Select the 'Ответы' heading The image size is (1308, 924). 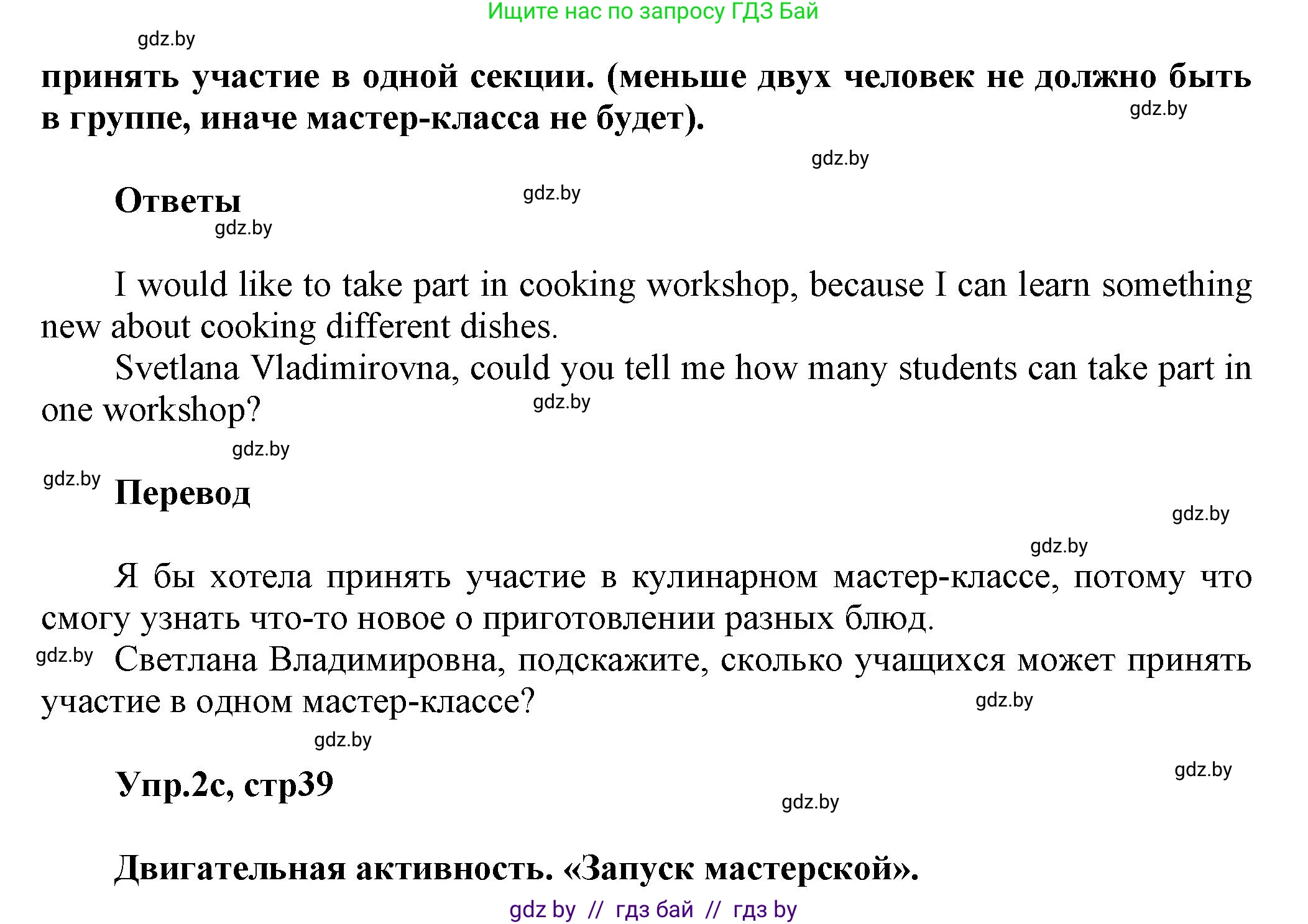[x=180, y=201]
